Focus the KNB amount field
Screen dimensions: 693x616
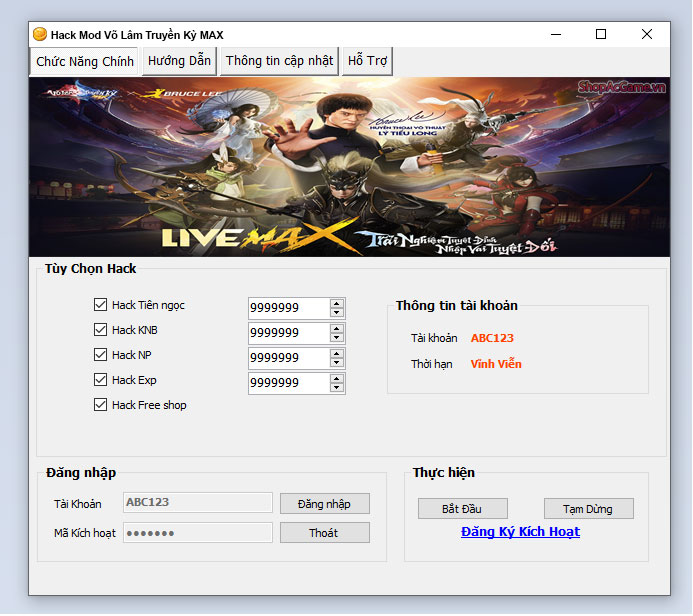pos(289,333)
